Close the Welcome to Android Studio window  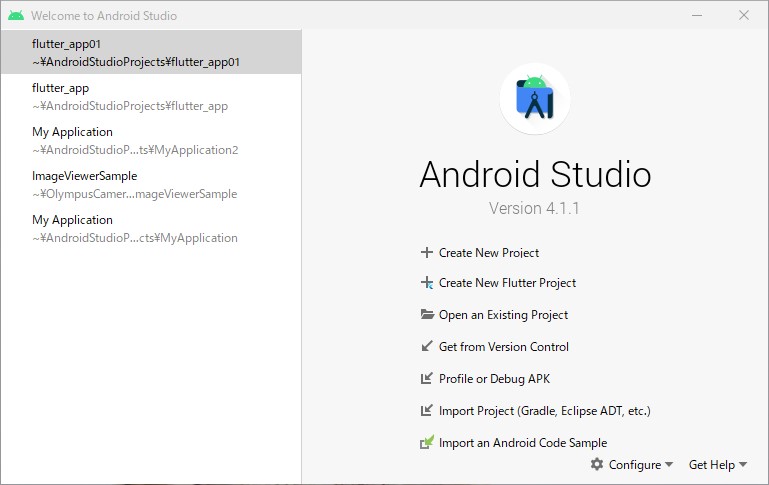(744, 15)
